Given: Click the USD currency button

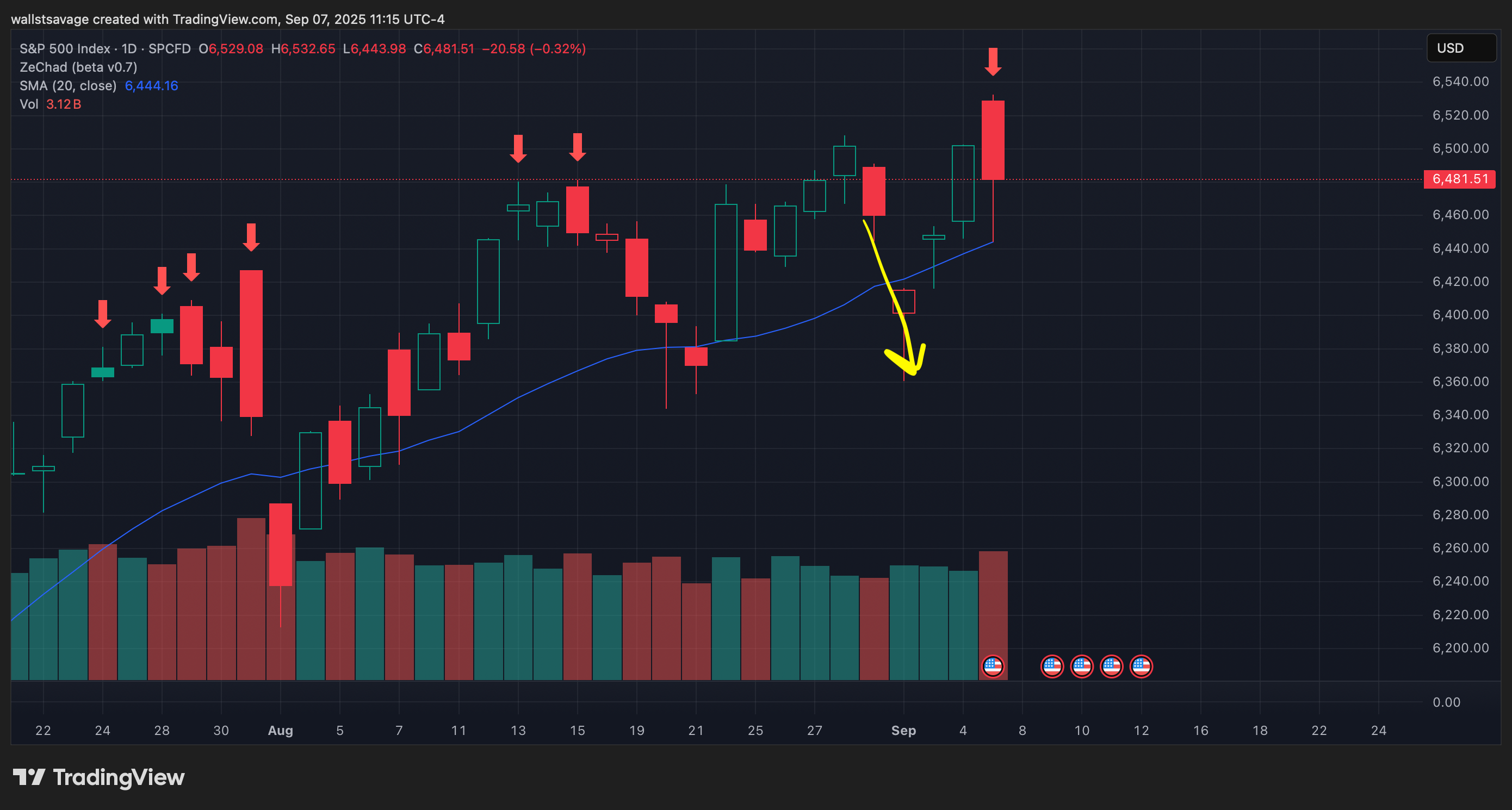Looking at the screenshot, I should [x=1461, y=48].
